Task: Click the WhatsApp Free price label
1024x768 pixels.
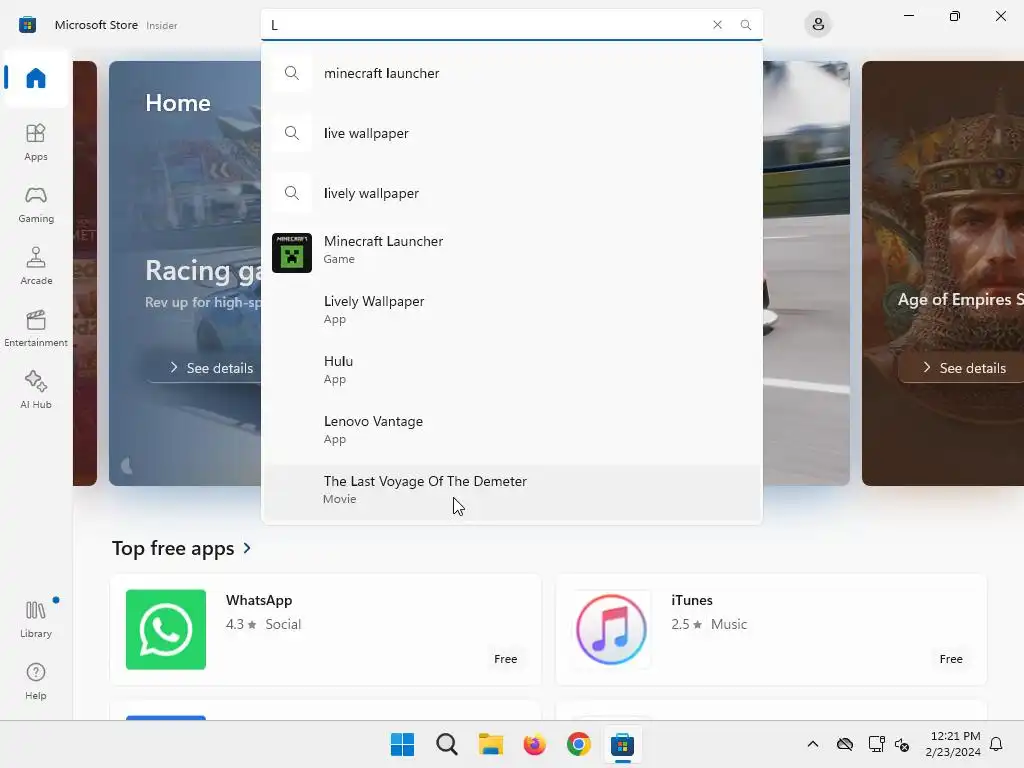Action: tap(505, 659)
